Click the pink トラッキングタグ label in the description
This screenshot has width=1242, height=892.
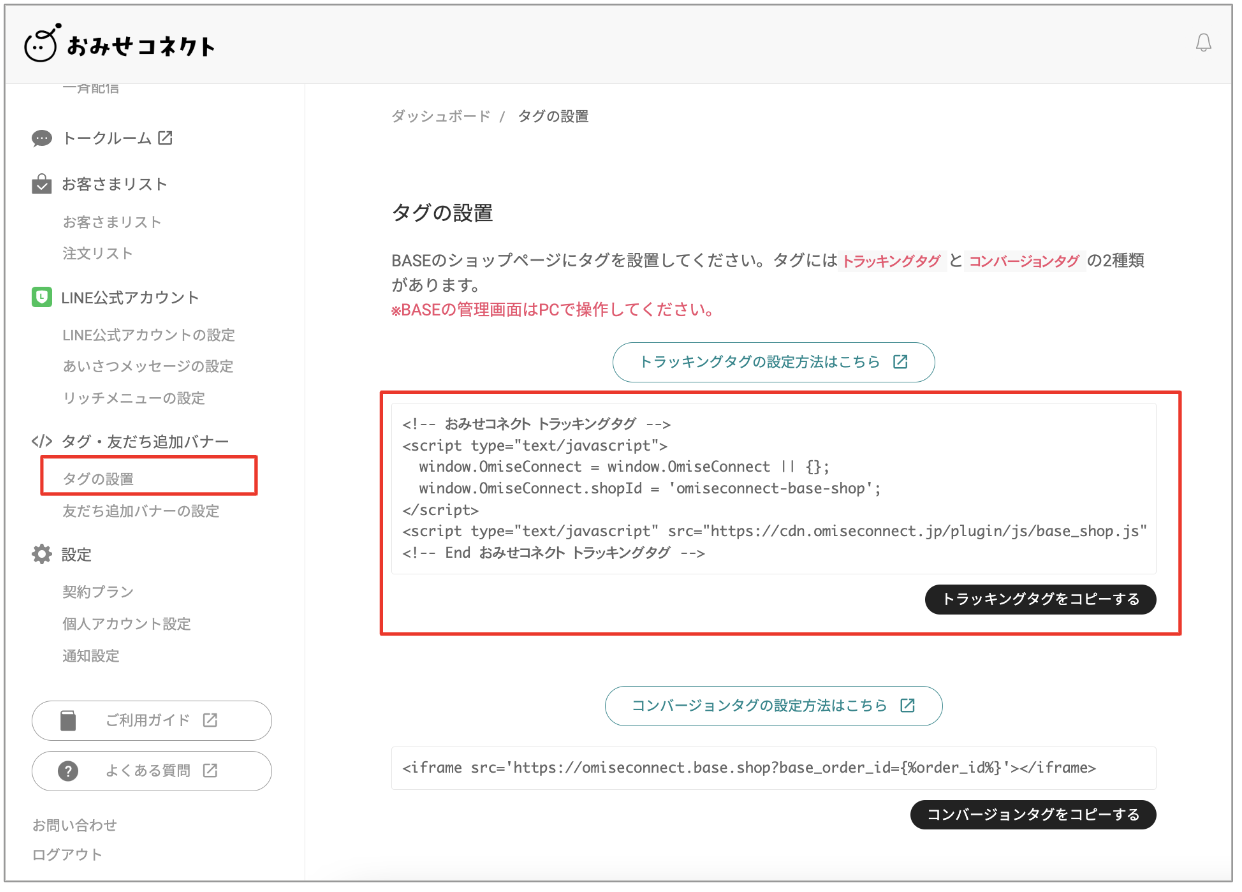(891, 261)
